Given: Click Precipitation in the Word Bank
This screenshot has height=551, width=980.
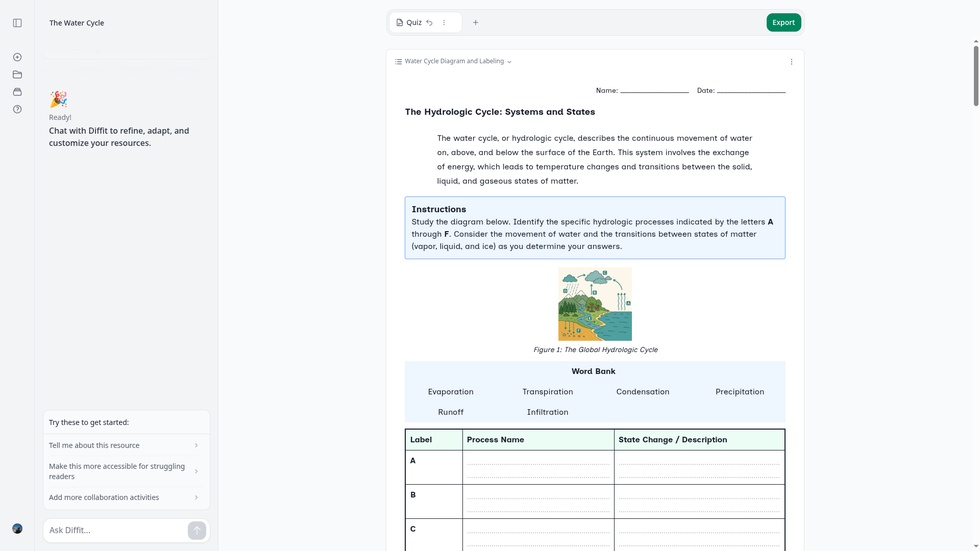Looking at the screenshot, I should [x=739, y=392].
